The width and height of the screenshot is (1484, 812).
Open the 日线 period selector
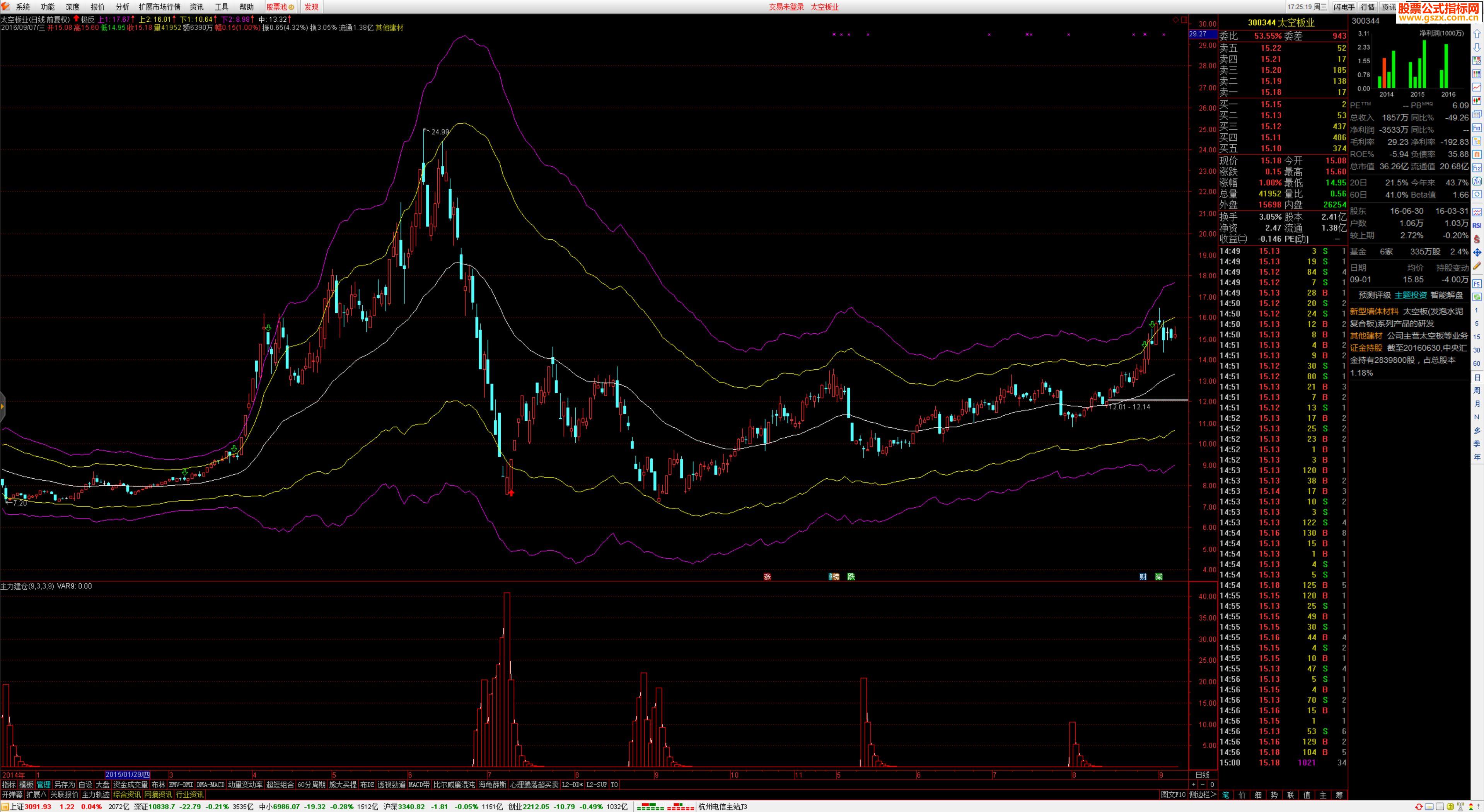[1202, 775]
